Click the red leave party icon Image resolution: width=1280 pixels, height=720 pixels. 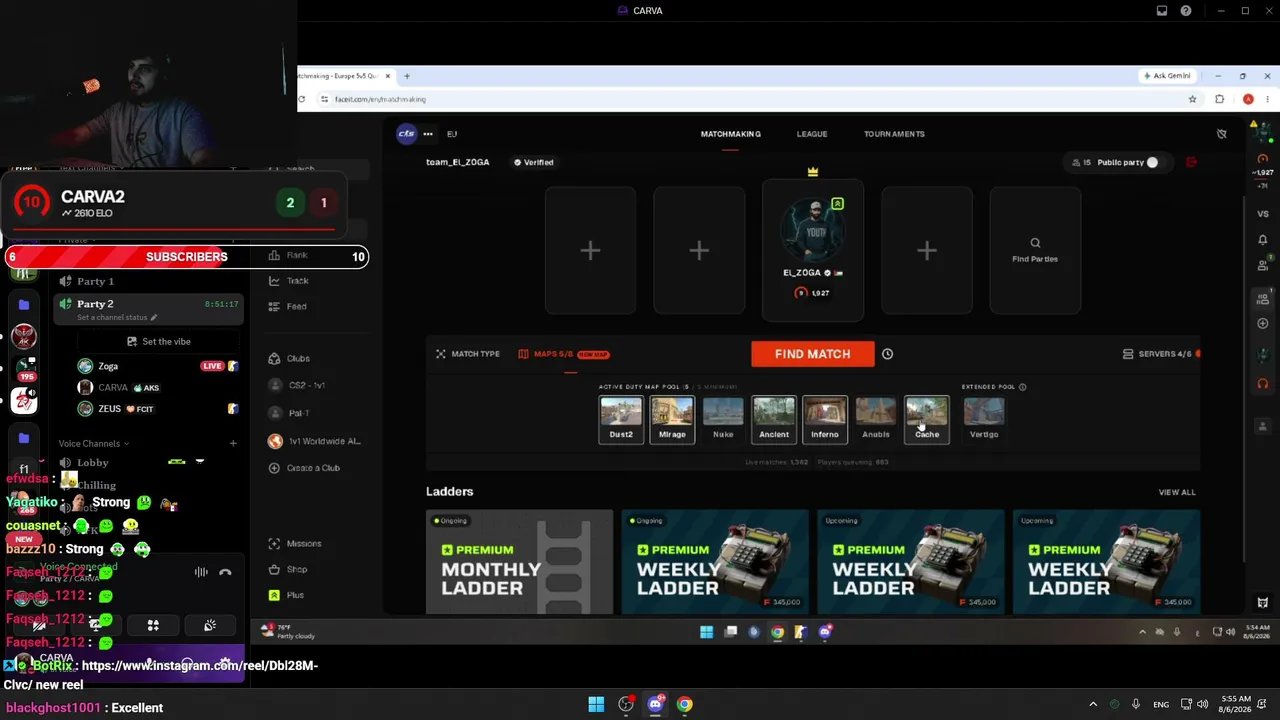(x=1191, y=162)
